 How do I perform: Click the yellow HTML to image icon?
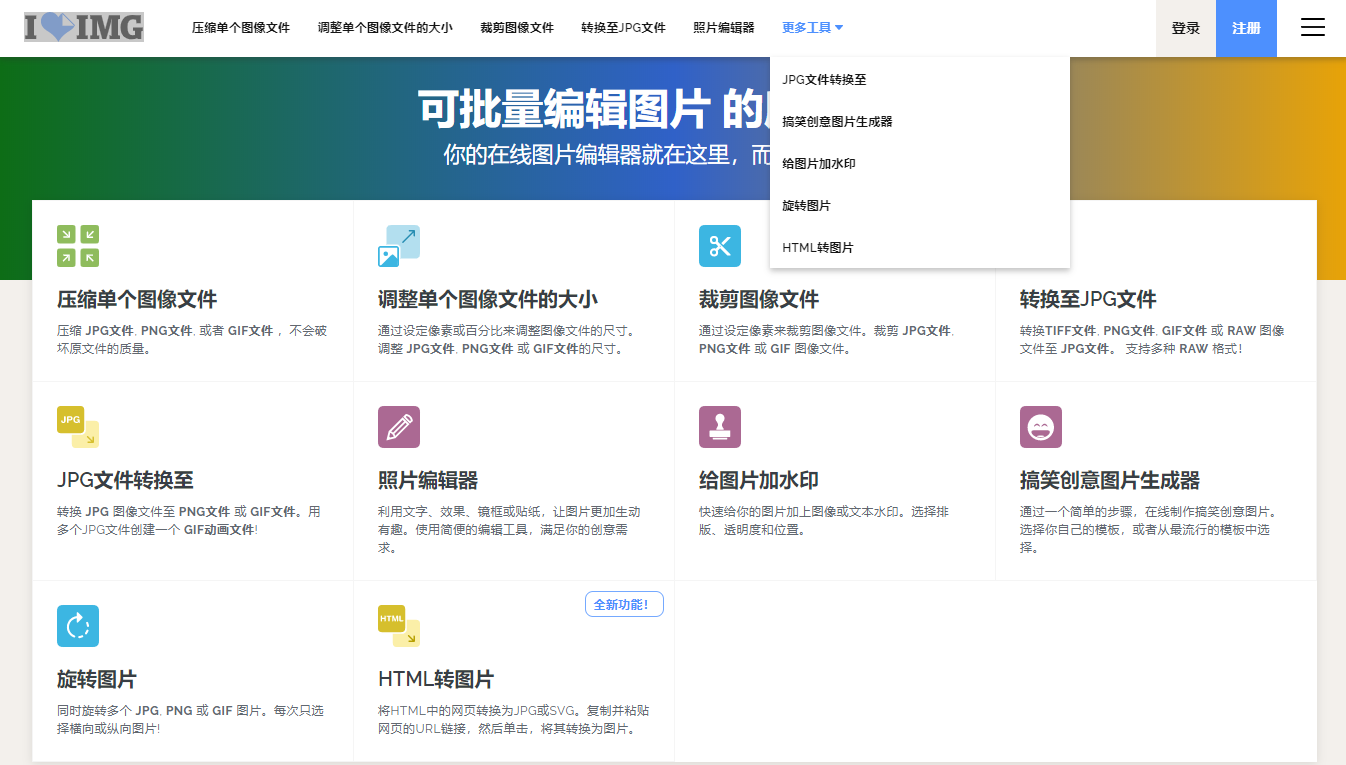pyautogui.click(x=398, y=626)
